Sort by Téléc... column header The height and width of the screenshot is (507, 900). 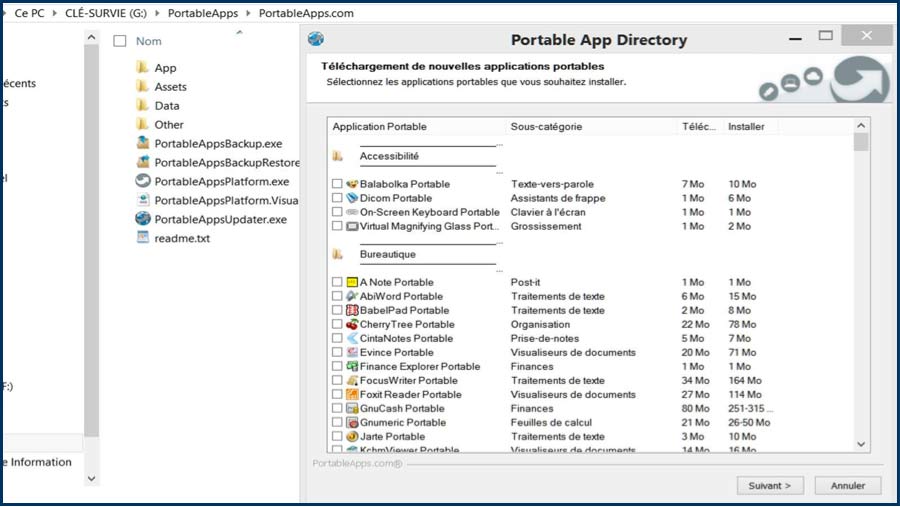700,126
